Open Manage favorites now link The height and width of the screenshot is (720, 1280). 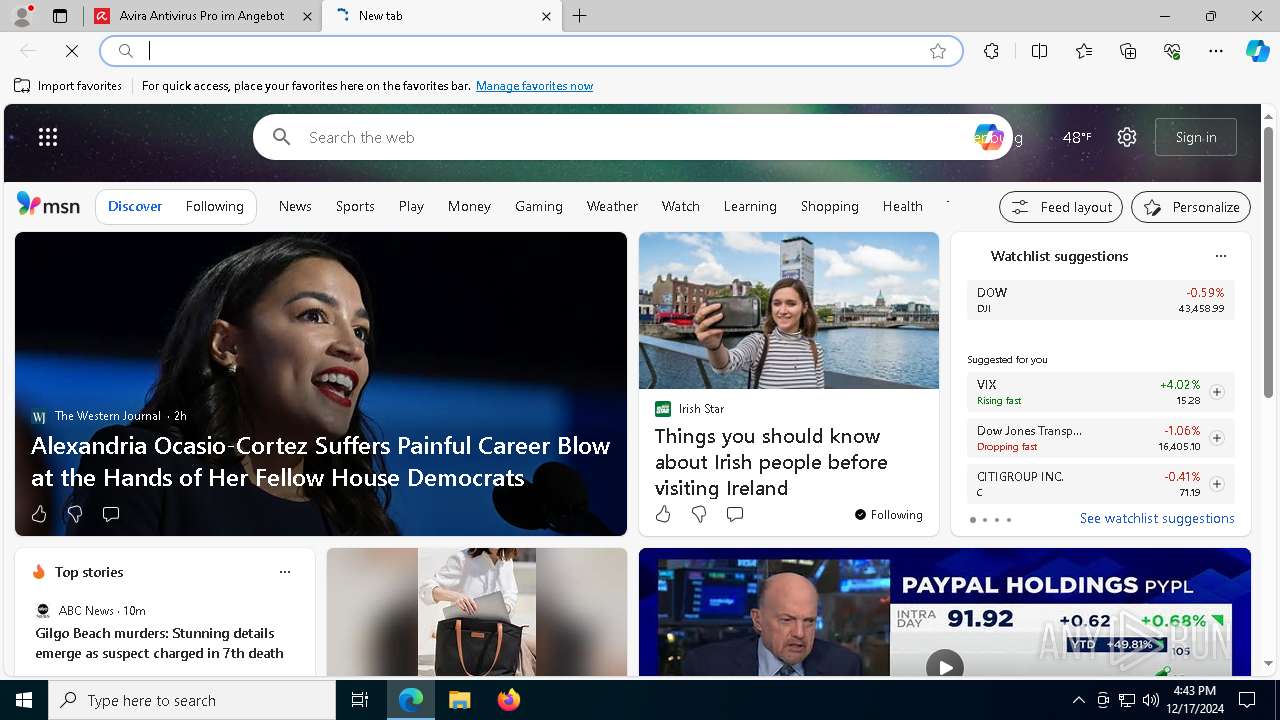pyautogui.click(x=534, y=86)
